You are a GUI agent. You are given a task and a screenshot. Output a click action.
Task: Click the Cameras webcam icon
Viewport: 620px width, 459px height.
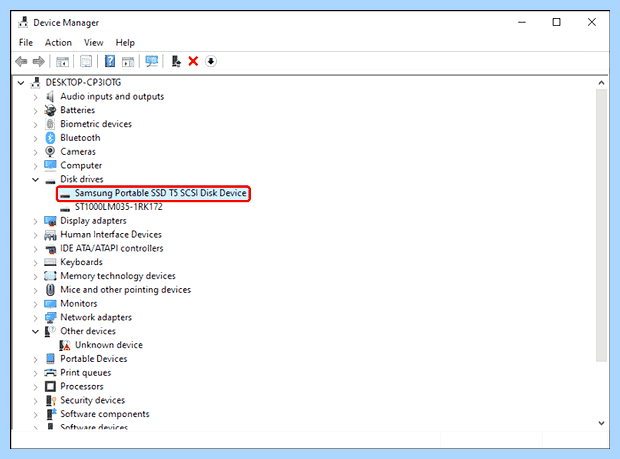pos(50,151)
